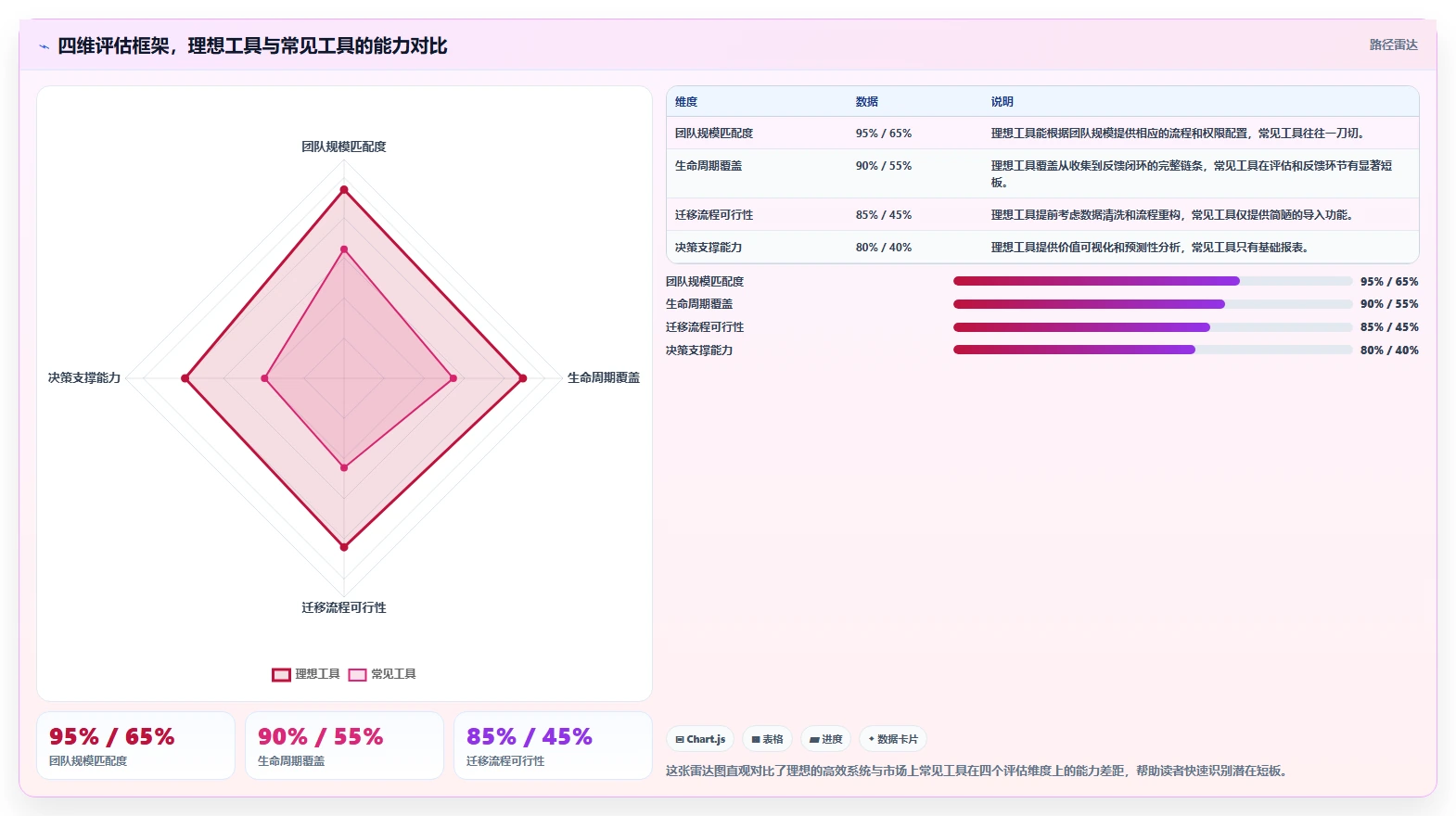This screenshot has height=816, width=1456.
Task: Click the 90% / 55% table value
Action: tap(884, 166)
